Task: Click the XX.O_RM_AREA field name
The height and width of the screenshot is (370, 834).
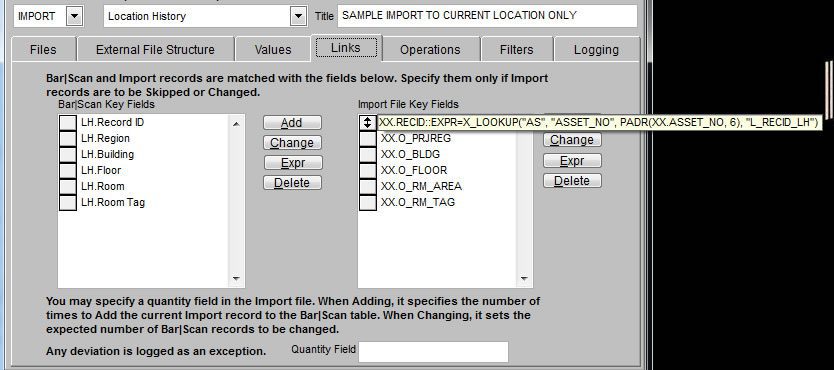Action: coord(421,186)
